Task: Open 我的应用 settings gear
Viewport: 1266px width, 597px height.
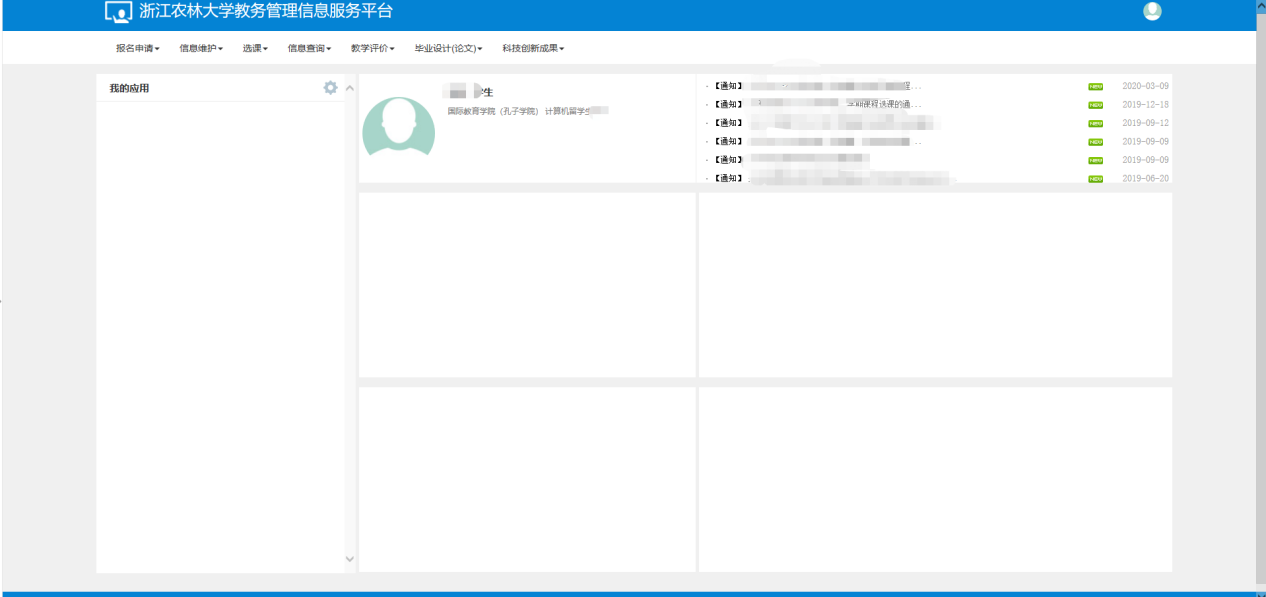Action: [x=330, y=88]
